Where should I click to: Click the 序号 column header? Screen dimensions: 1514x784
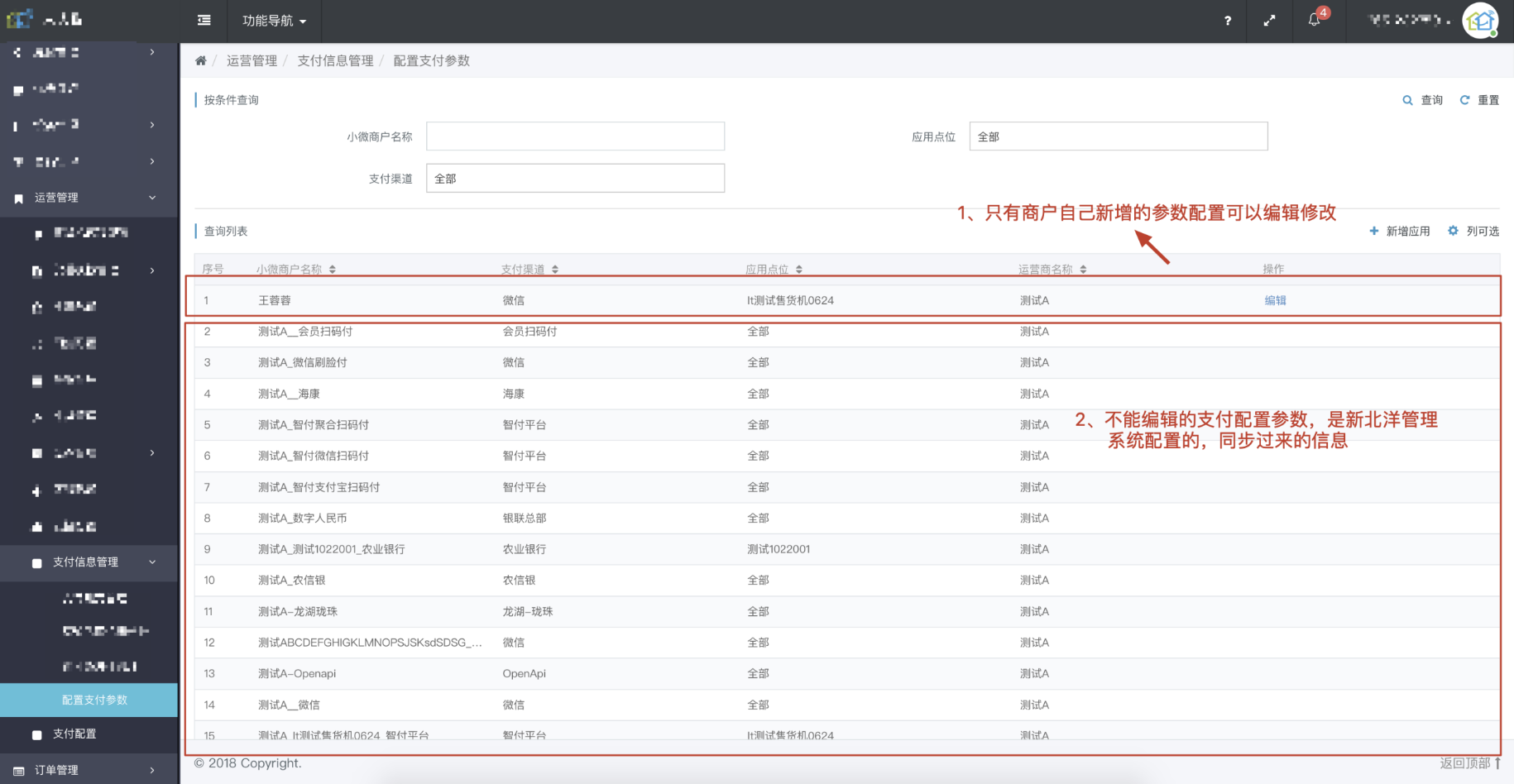(213, 269)
